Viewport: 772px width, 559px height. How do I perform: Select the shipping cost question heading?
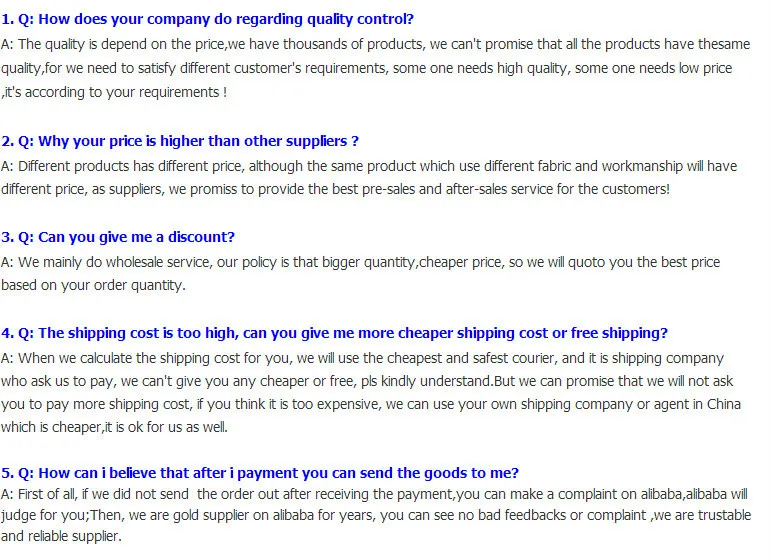[x=335, y=333]
